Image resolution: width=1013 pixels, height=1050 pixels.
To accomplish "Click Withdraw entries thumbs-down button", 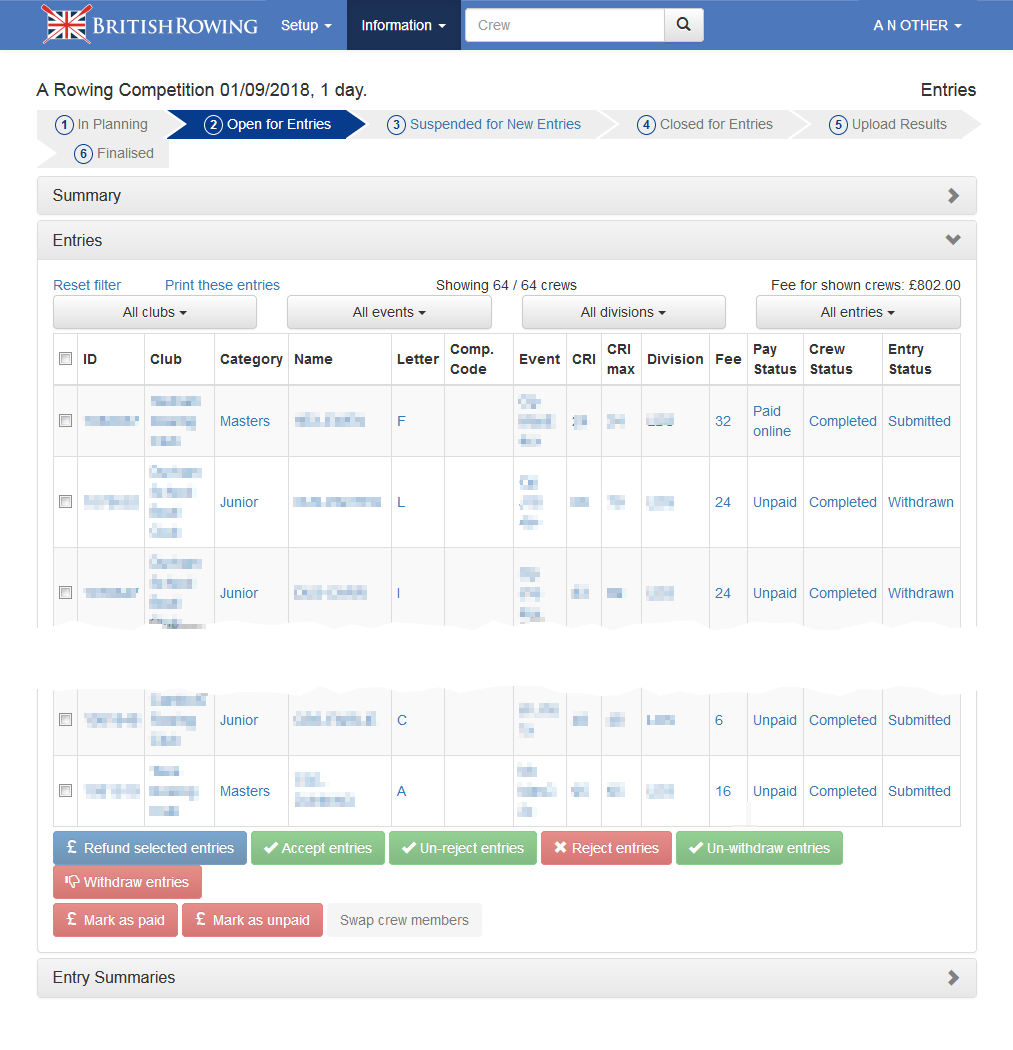I will click(x=127, y=882).
